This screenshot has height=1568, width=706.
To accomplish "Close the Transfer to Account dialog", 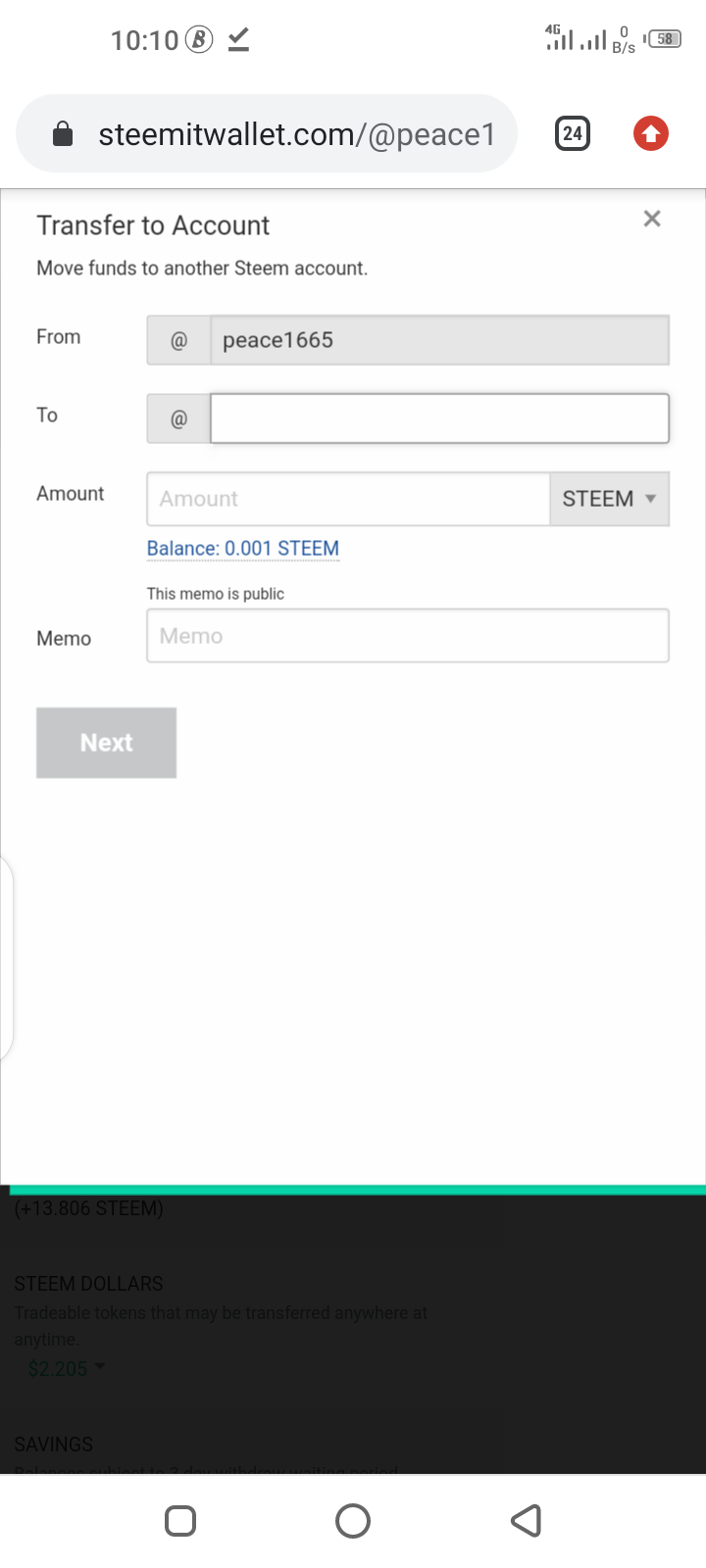I will tap(652, 219).
